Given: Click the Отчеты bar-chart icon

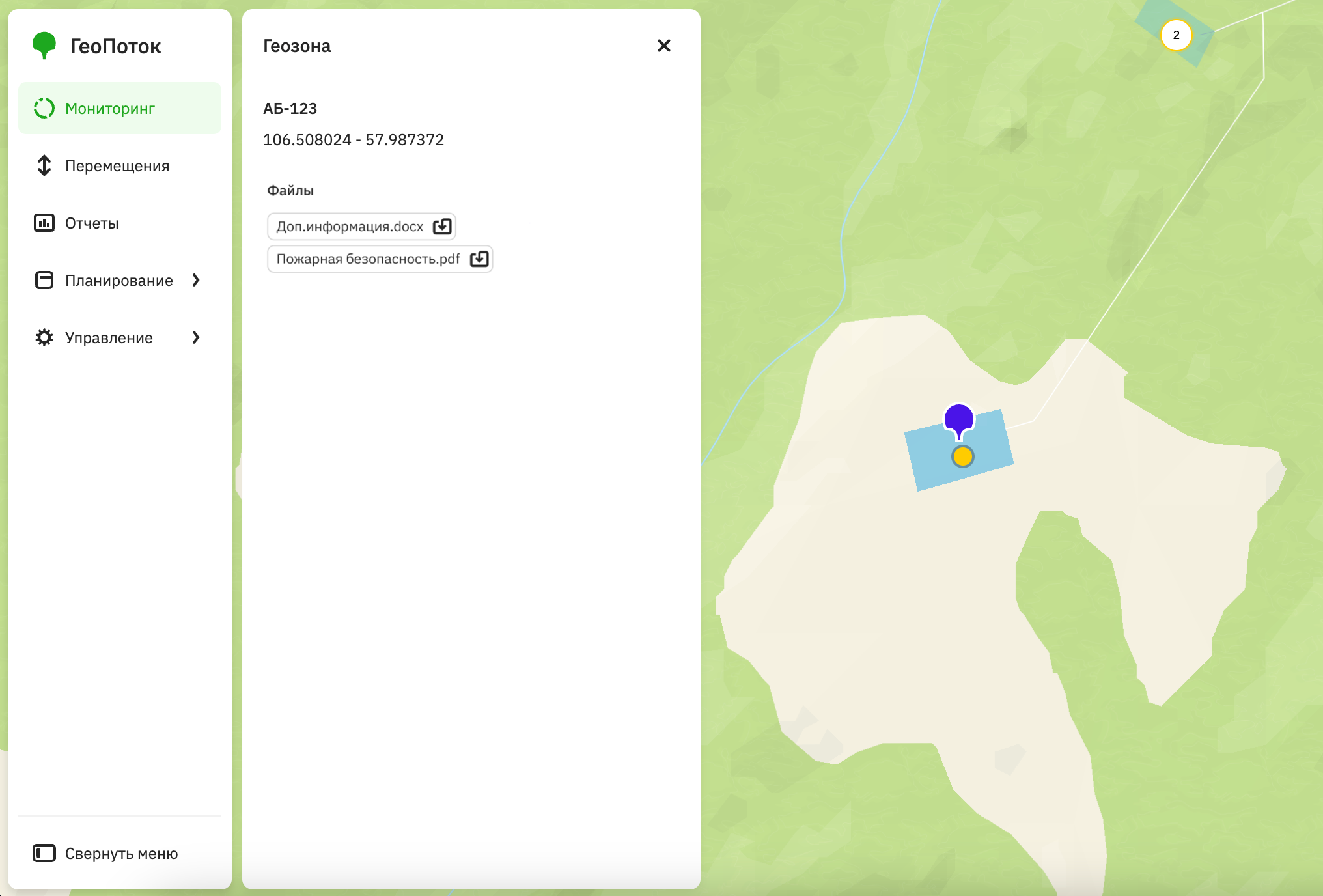Looking at the screenshot, I should (x=44, y=223).
